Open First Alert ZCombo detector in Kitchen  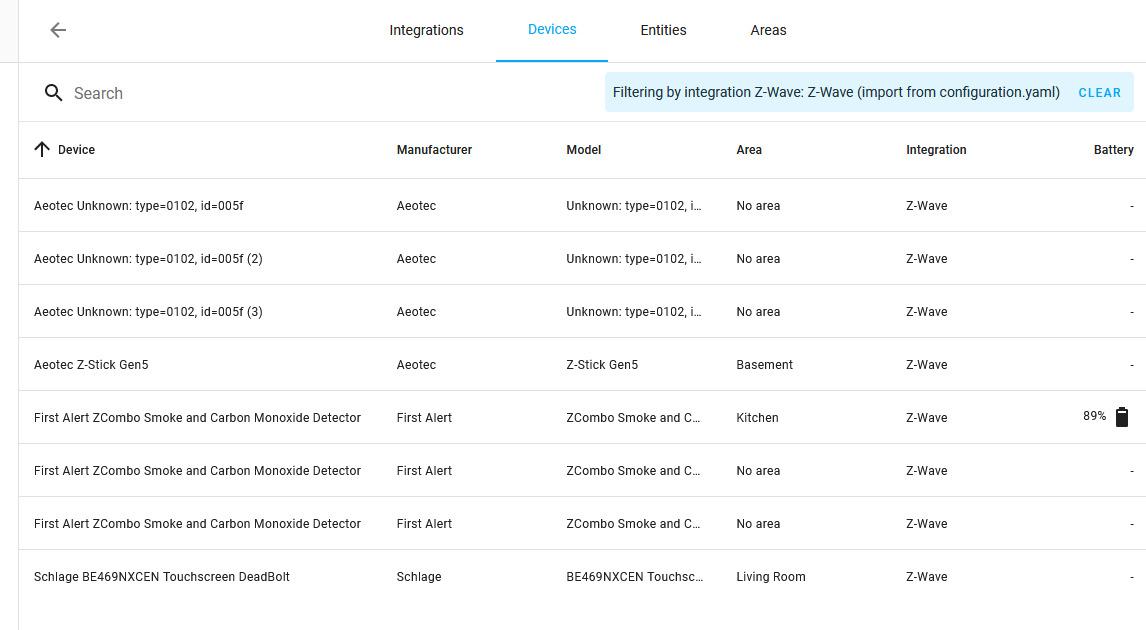coord(583,417)
